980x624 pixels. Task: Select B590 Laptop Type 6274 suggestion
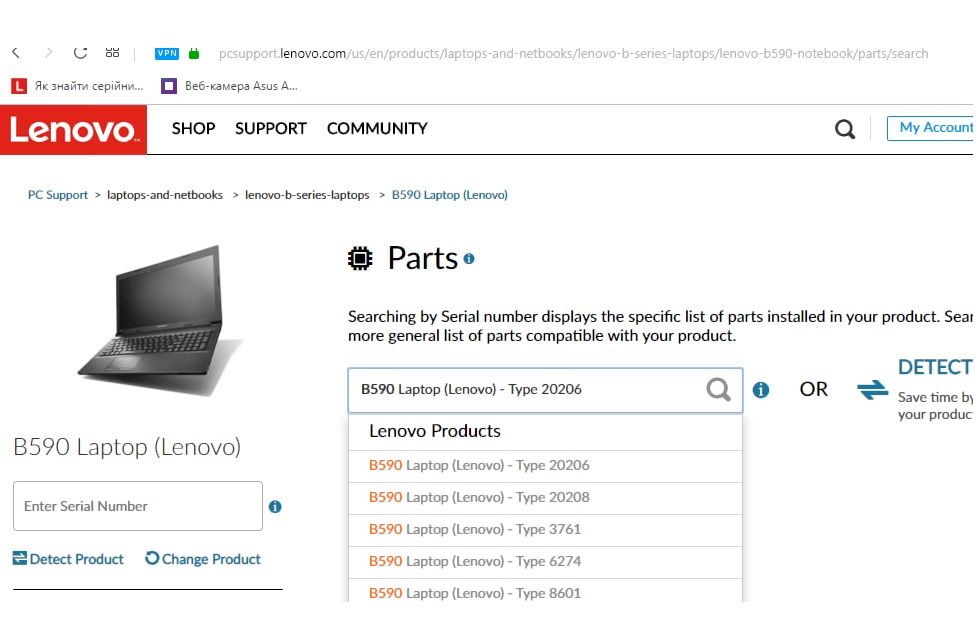click(x=545, y=561)
